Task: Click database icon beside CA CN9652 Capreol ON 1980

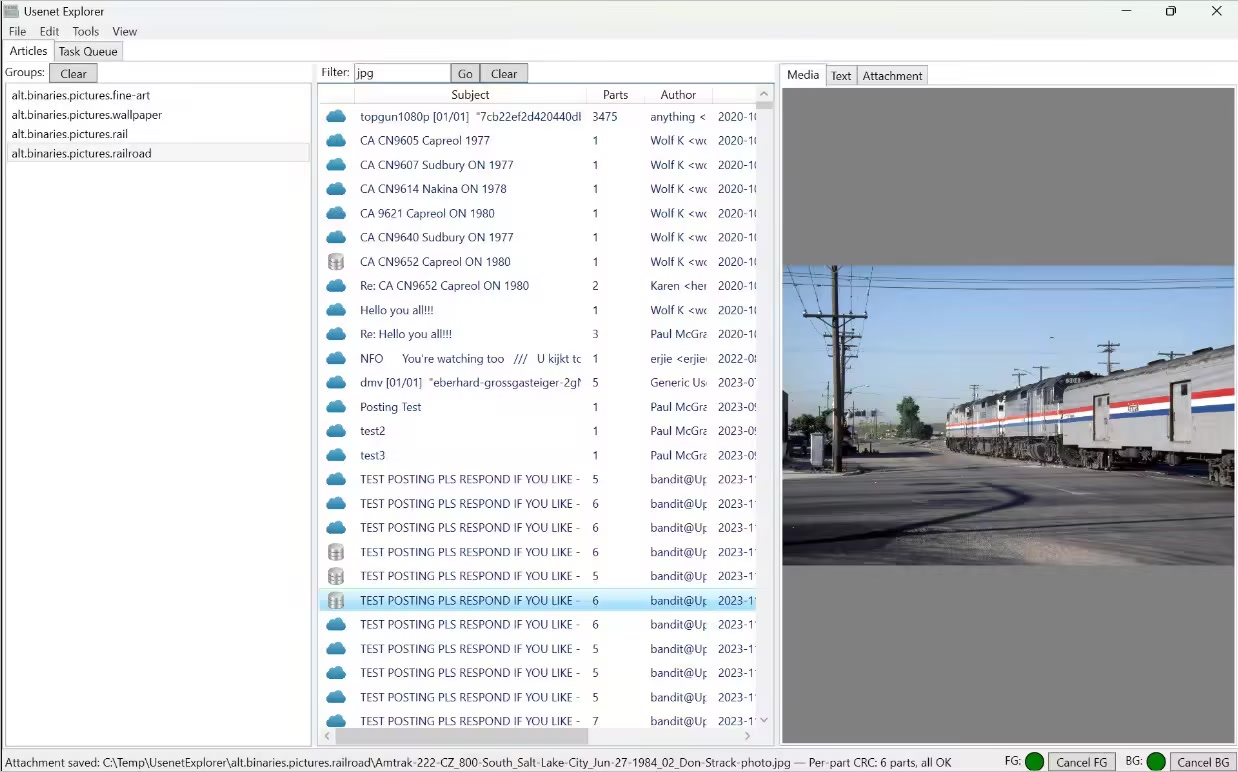Action: (336, 262)
